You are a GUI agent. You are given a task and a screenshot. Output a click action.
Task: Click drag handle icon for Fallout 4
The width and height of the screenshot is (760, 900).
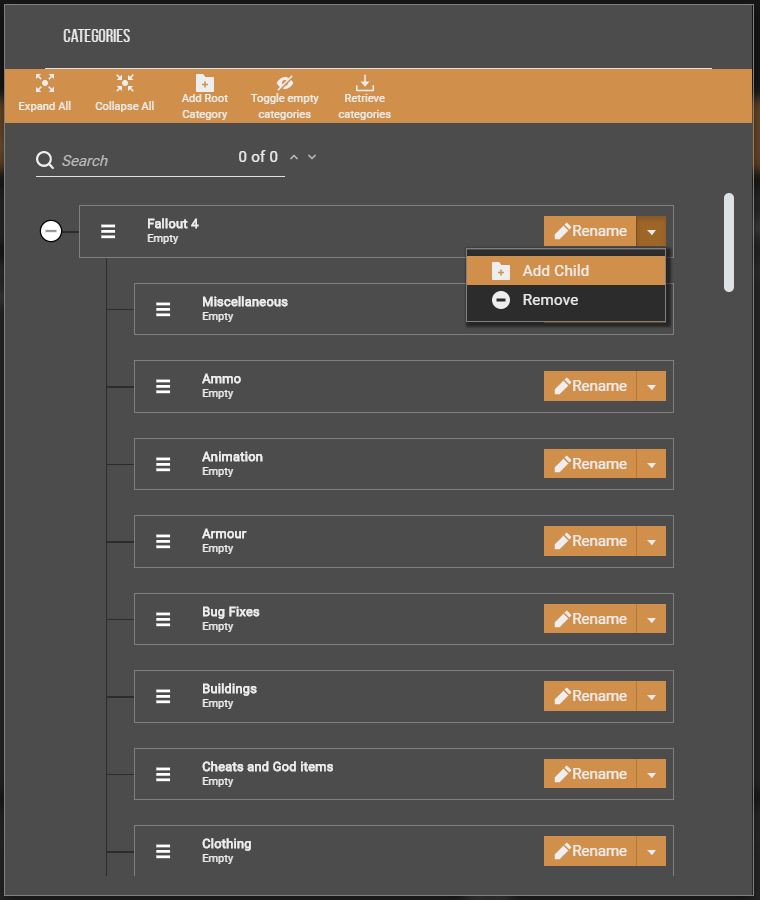[108, 231]
